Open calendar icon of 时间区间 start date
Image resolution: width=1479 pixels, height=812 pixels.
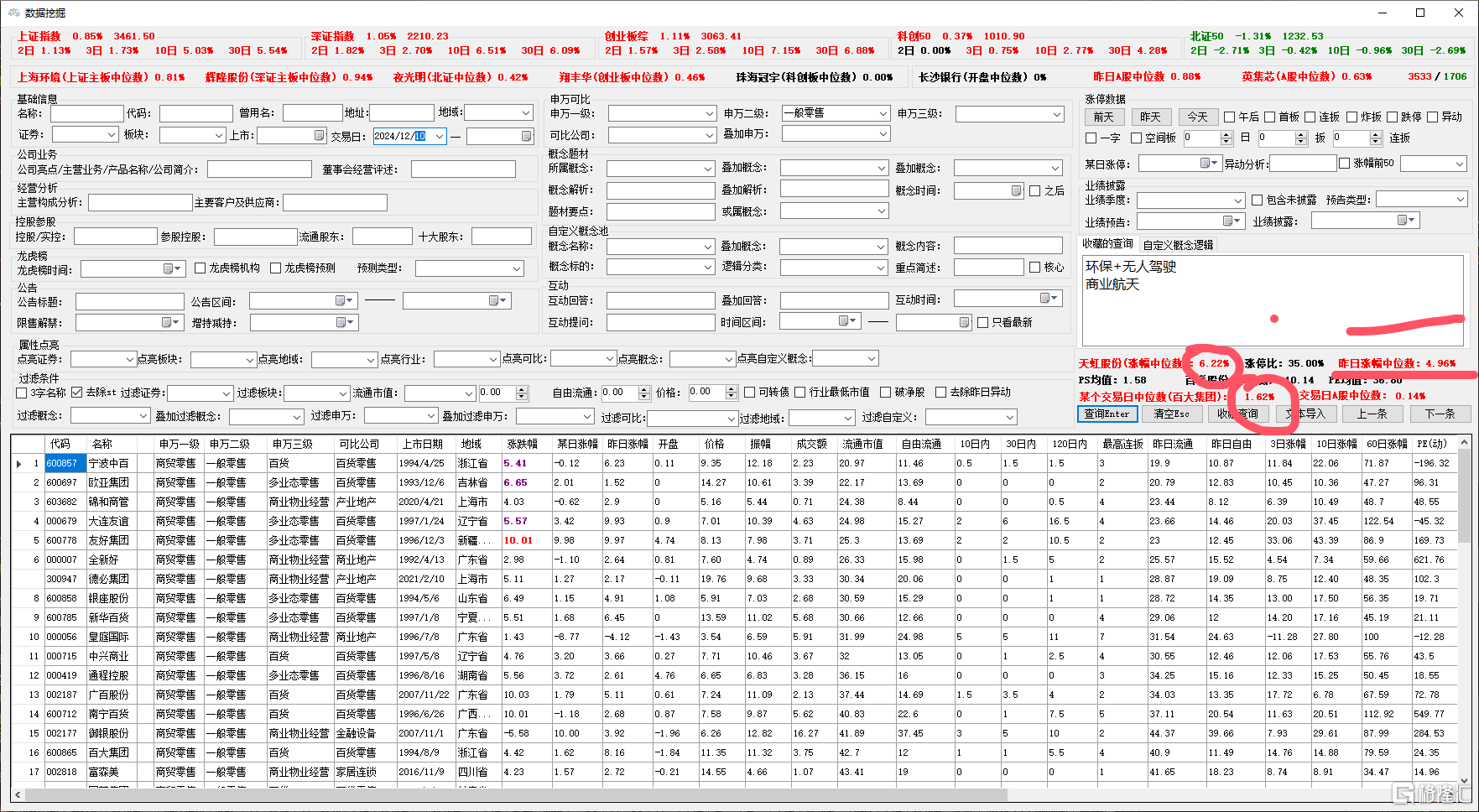click(848, 321)
